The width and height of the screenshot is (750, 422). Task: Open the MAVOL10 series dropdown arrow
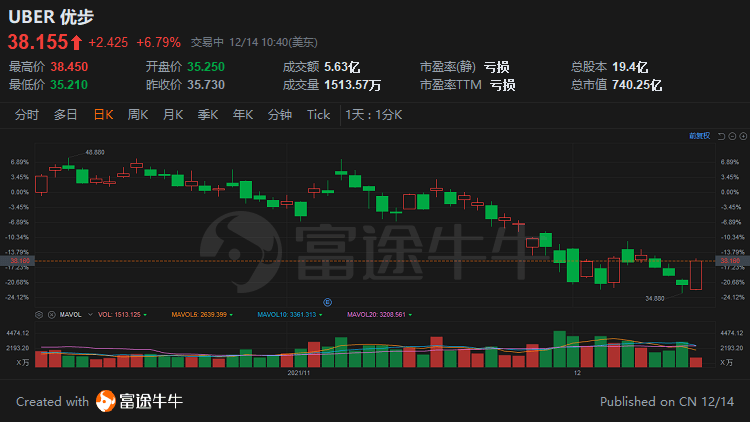click(x=320, y=315)
